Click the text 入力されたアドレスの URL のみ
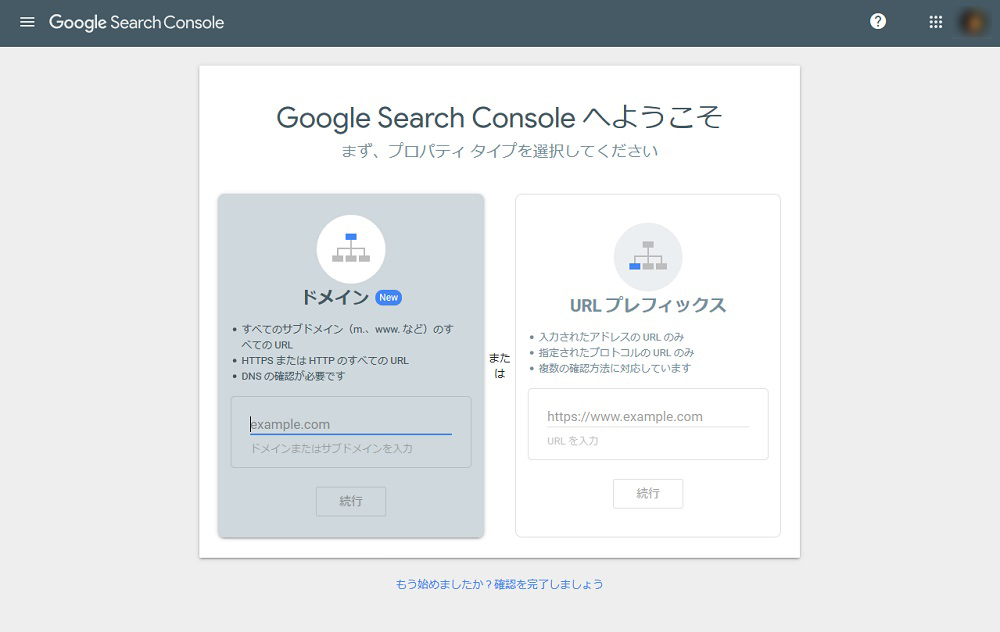Screen dimensions: 1000x632 coord(611,337)
